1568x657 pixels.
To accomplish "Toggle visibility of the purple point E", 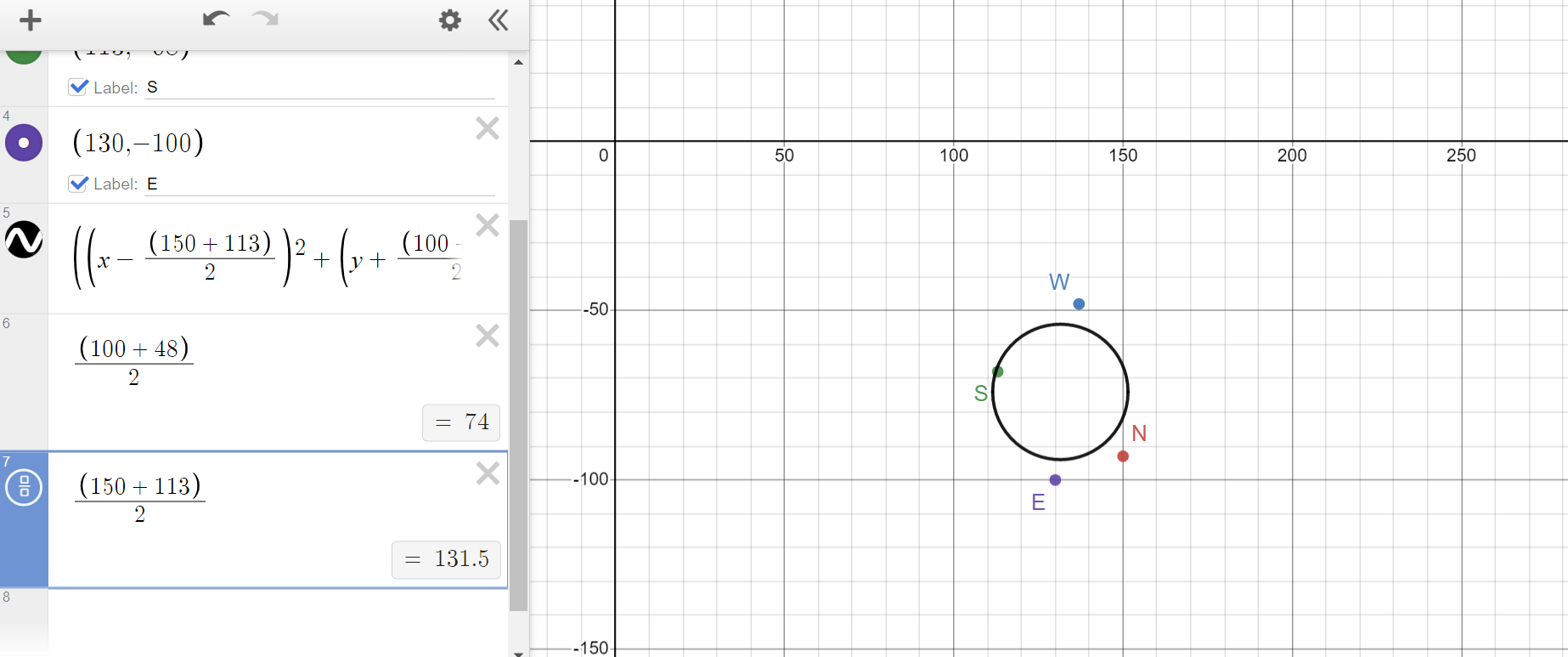I will pyautogui.click(x=24, y=143).
